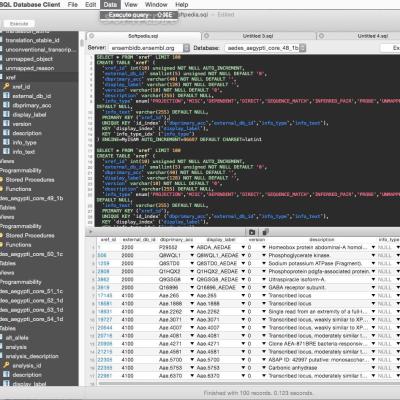Click the unmapped_object table icon
Image resolution: width=400 pixels, height=400 pixels.
pos(1,59)
